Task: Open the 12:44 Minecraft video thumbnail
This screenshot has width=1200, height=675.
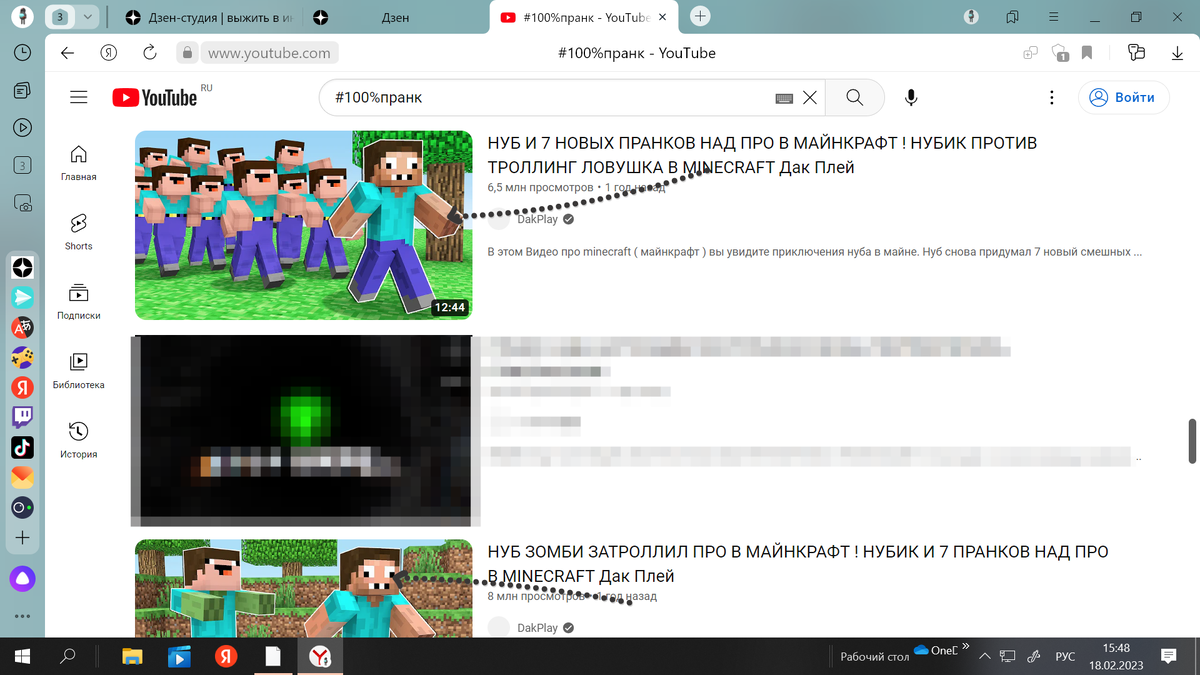Action: pyautogui.click(x=303, y=225)
